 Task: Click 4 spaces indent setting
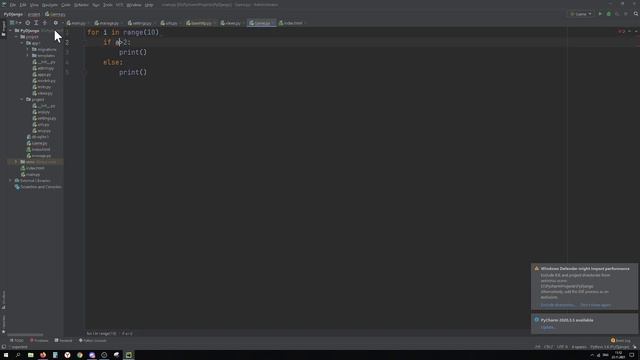[579, 347]
